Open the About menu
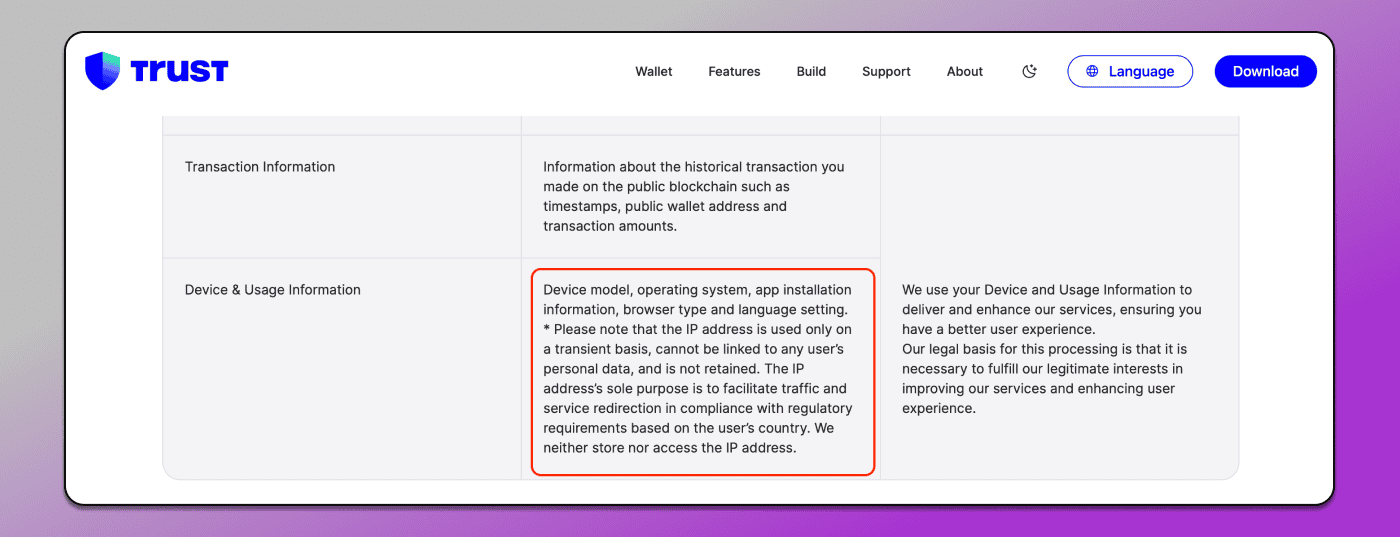 coord(965,71)
